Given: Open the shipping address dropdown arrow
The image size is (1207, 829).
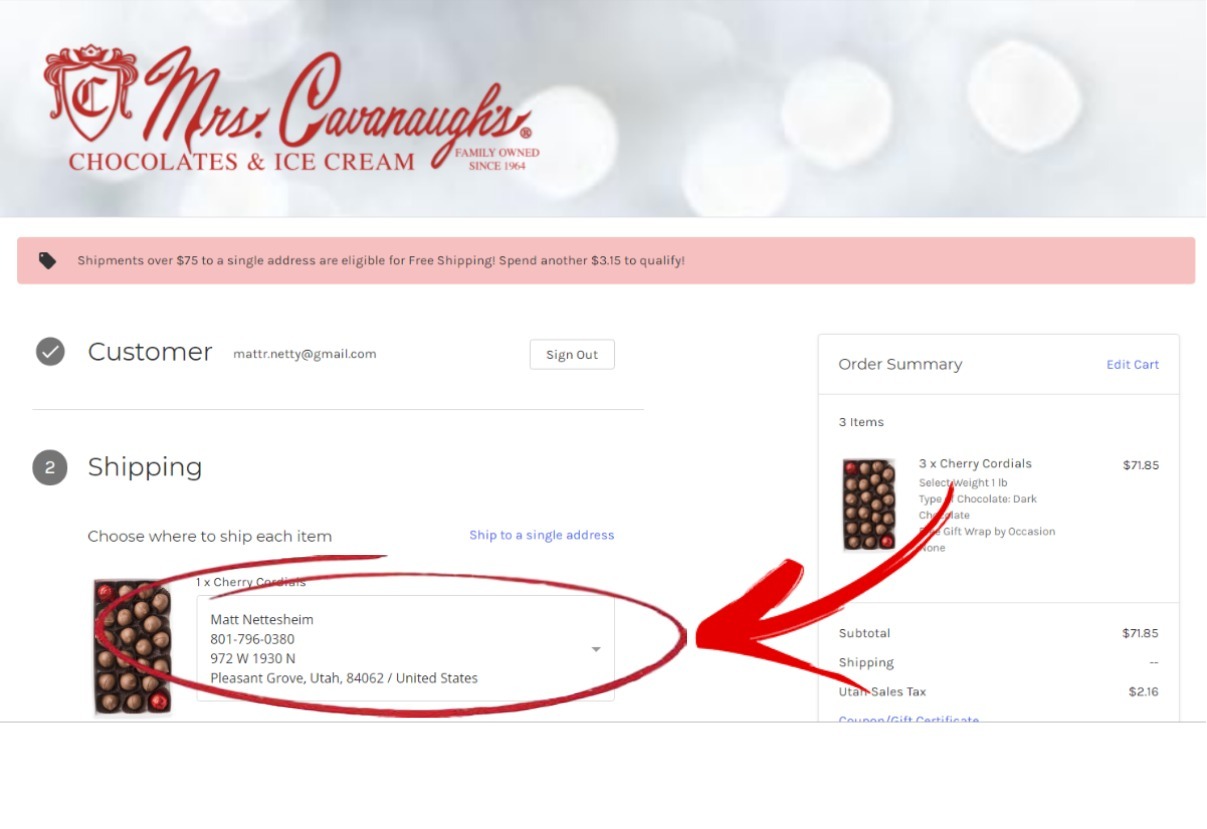Looking at the screenshot, I should point(596,649).
